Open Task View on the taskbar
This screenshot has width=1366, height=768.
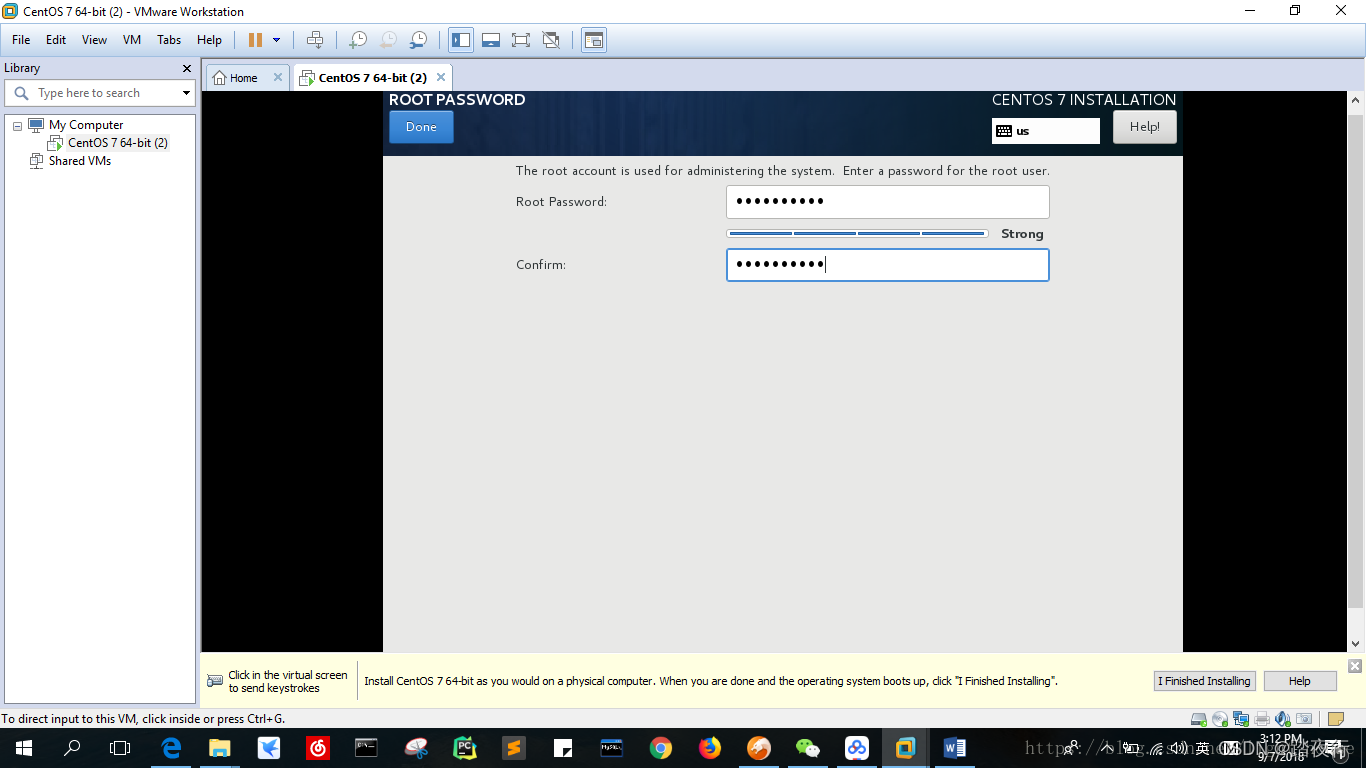click(x=120, y=748)
